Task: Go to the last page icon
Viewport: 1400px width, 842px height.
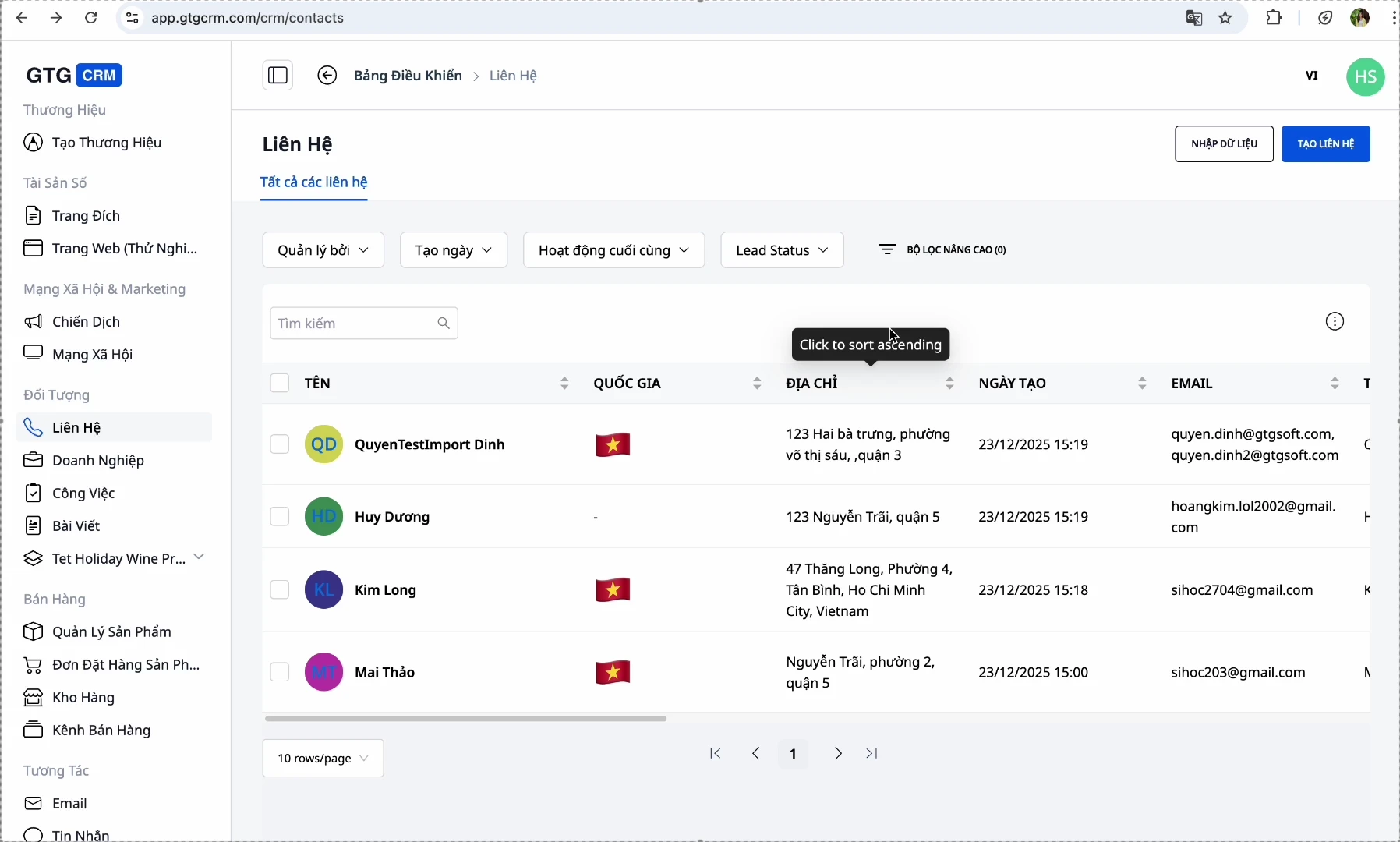Action: click(873, 754)
